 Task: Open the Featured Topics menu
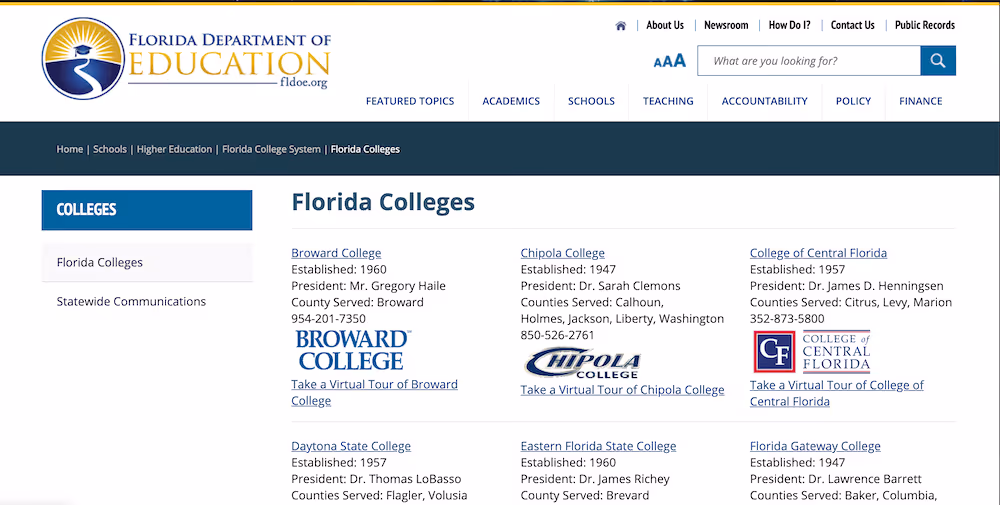410,101
